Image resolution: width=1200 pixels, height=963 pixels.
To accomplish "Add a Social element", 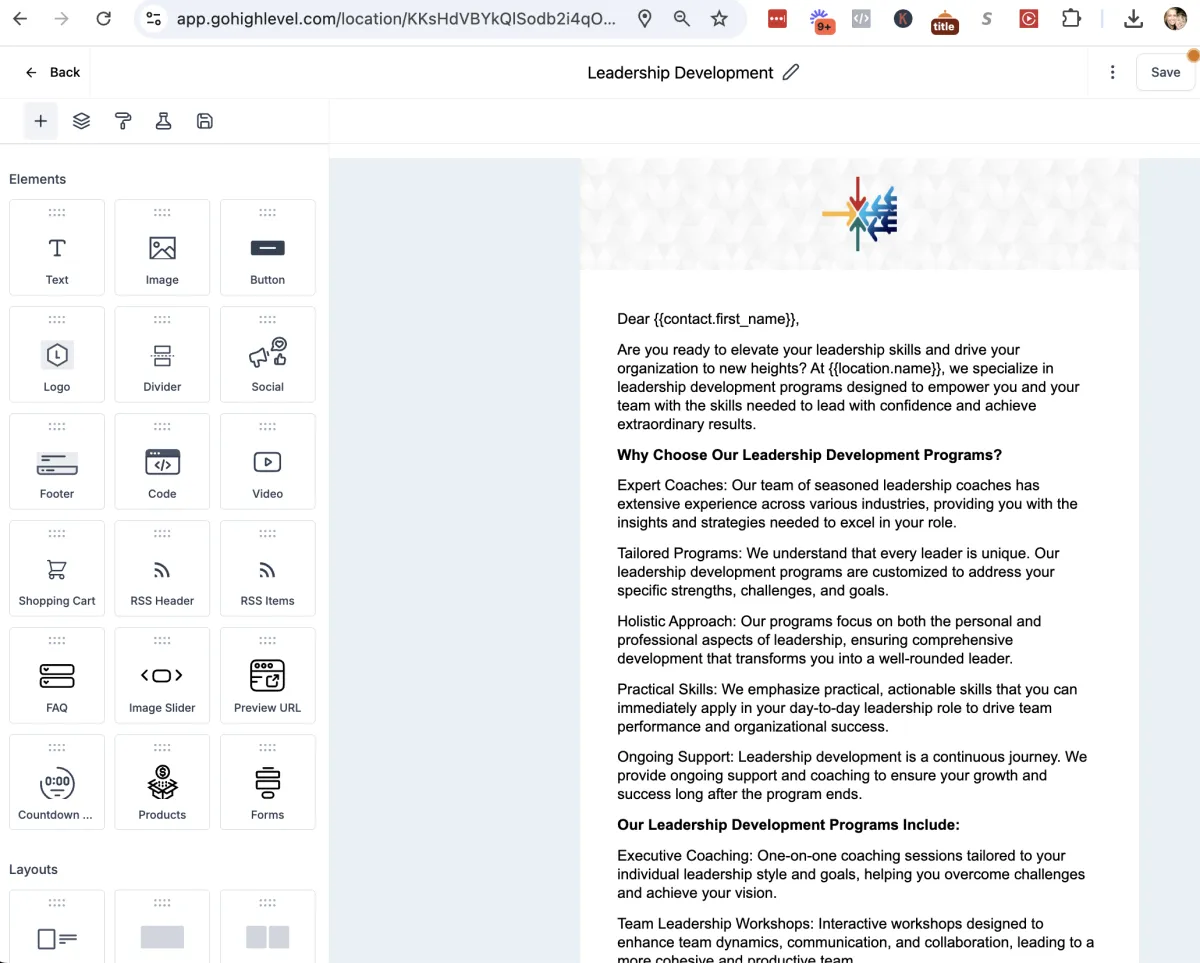I will tap(268, 354).
